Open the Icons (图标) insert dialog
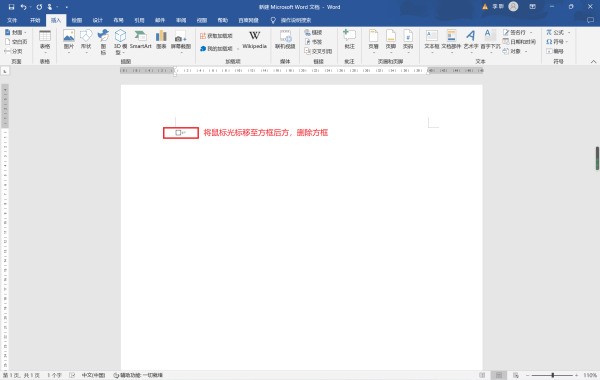 [x=103, y=41]
